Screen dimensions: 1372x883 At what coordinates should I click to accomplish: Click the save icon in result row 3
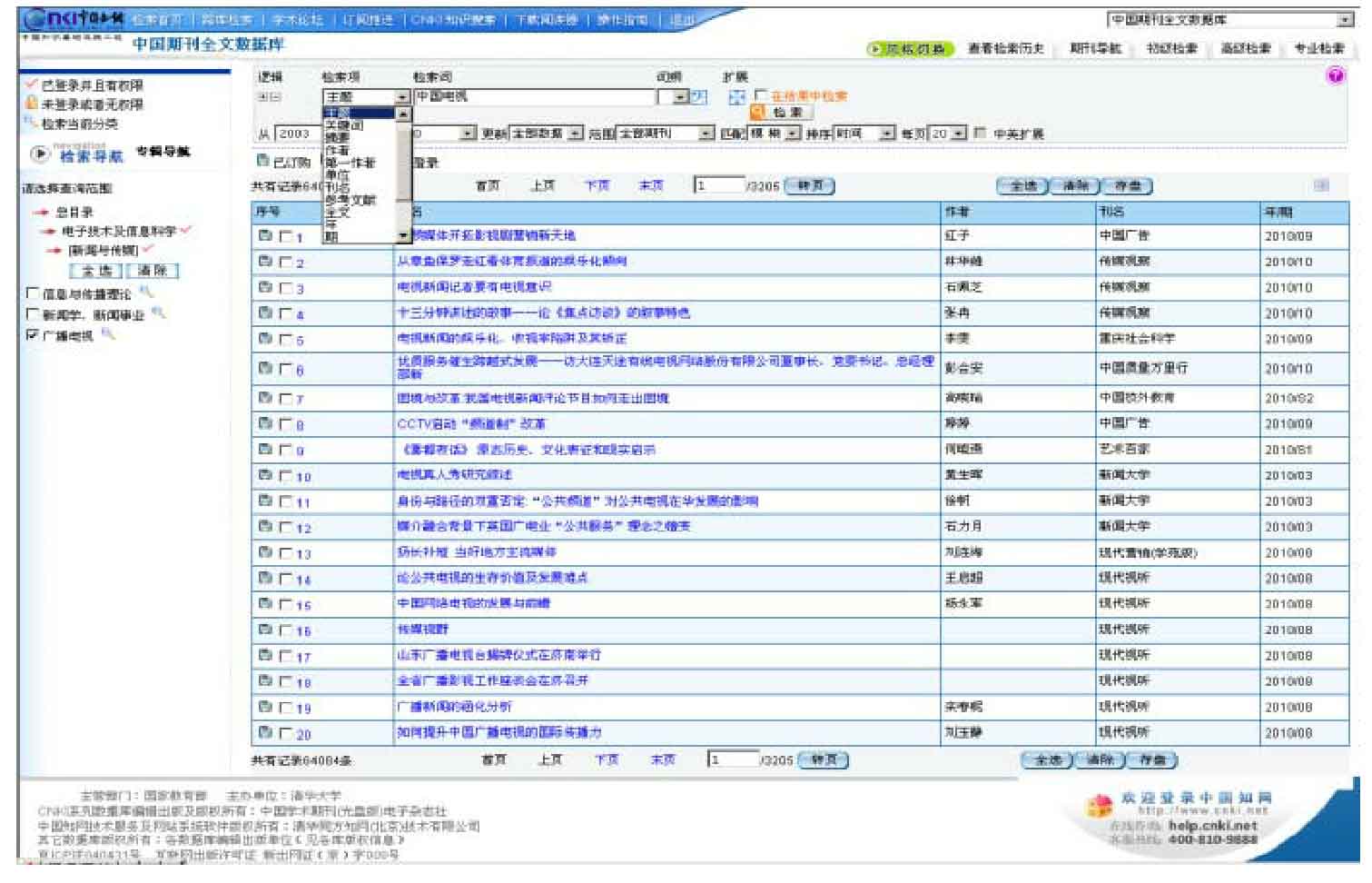265,287
